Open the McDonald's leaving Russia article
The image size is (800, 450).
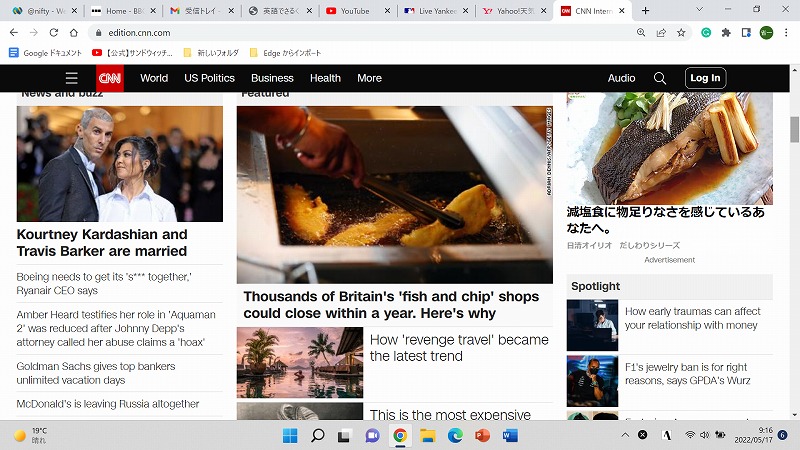[108, 404]
